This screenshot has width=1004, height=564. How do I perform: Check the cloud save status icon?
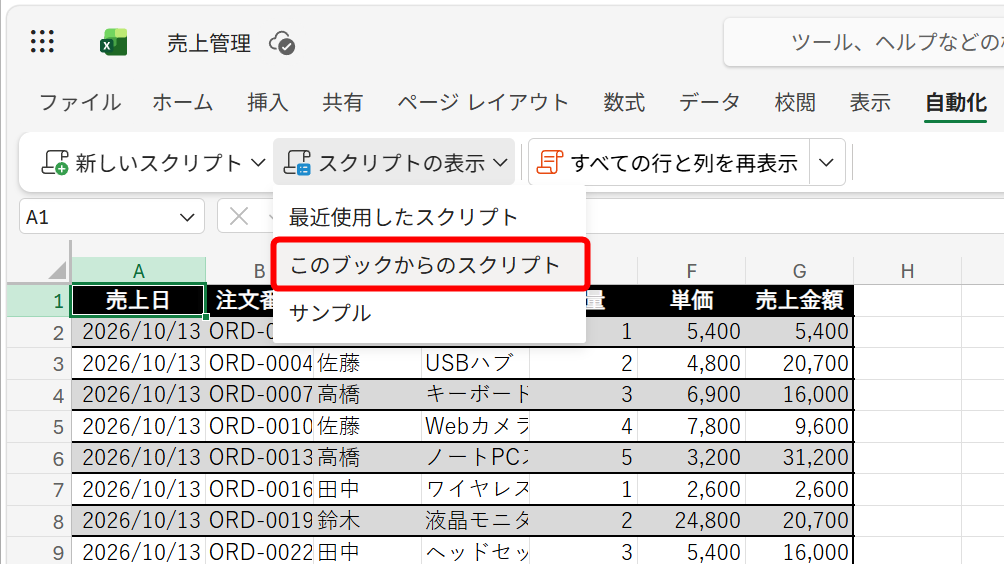pos(282,44)
